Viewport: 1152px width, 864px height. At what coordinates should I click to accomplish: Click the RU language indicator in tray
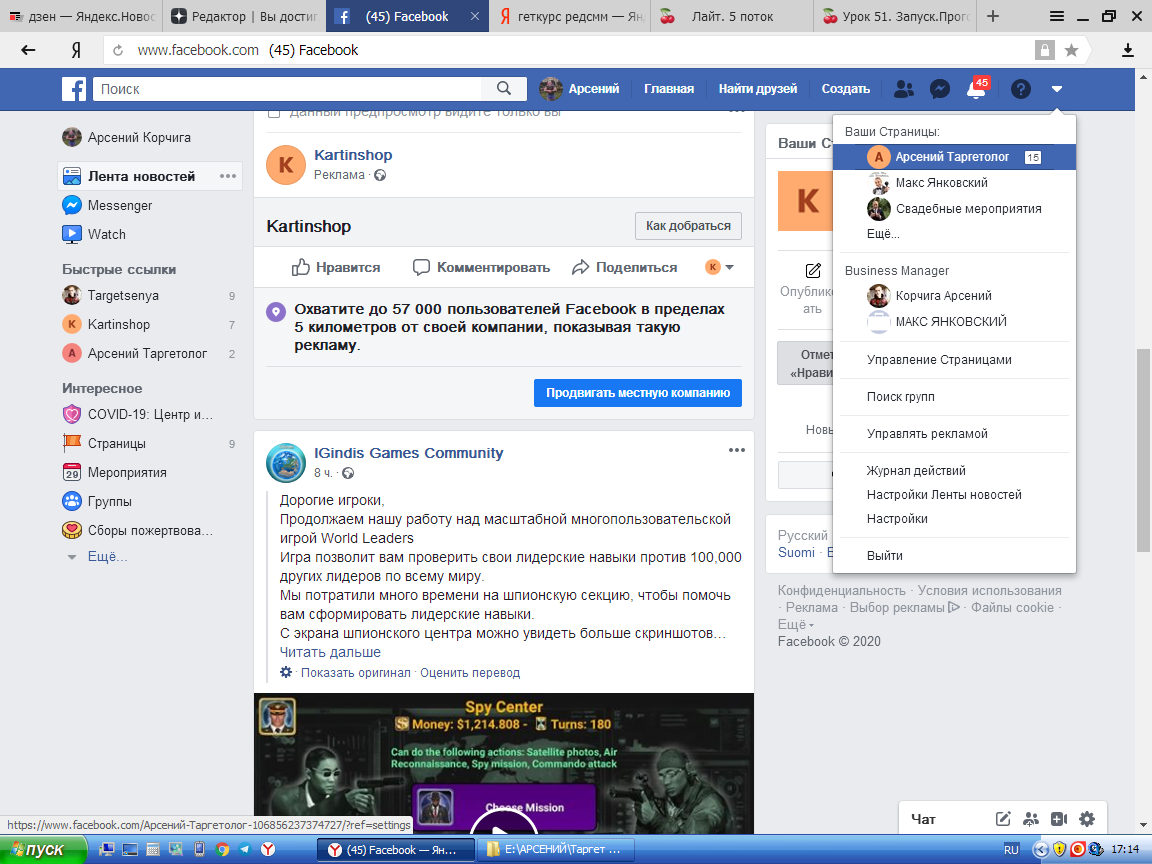pos(1011,849)
